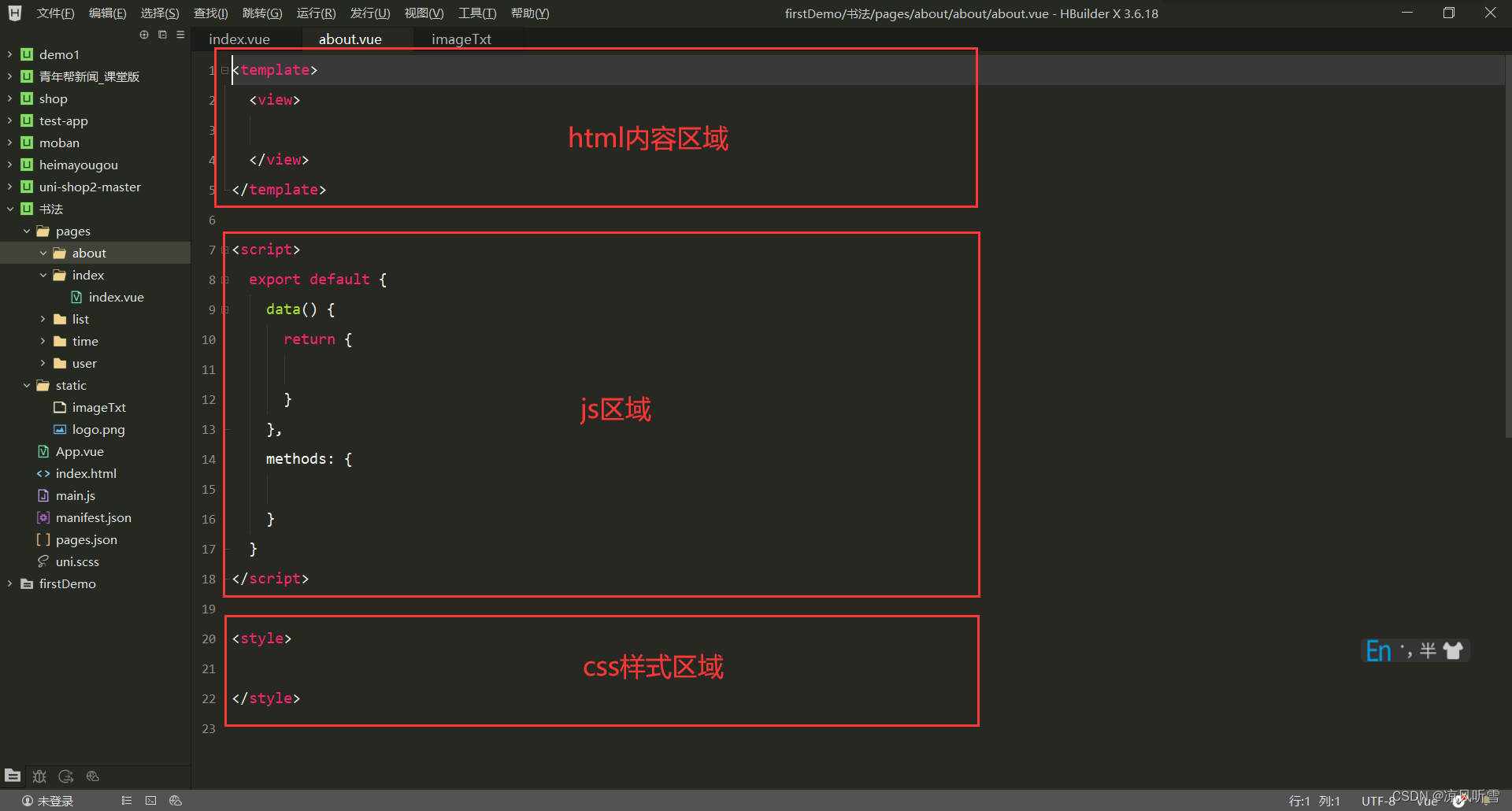
Task: Open index.vue in the file tree
Action: (x=116, y=297)
